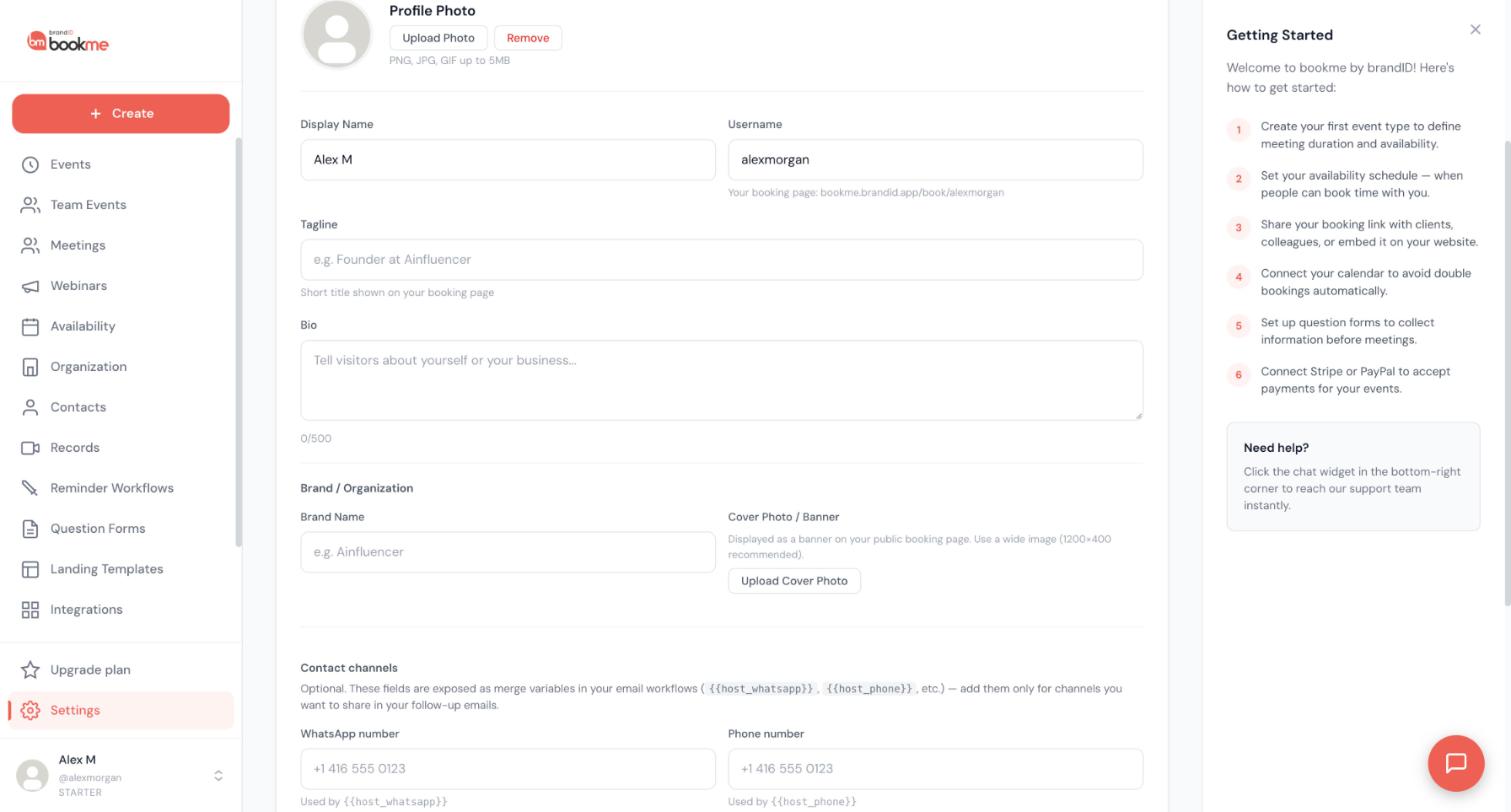This screenshot has height=812, width=1511.
Task: Click the Records video camera icon
Action: (x=30, y=448)
